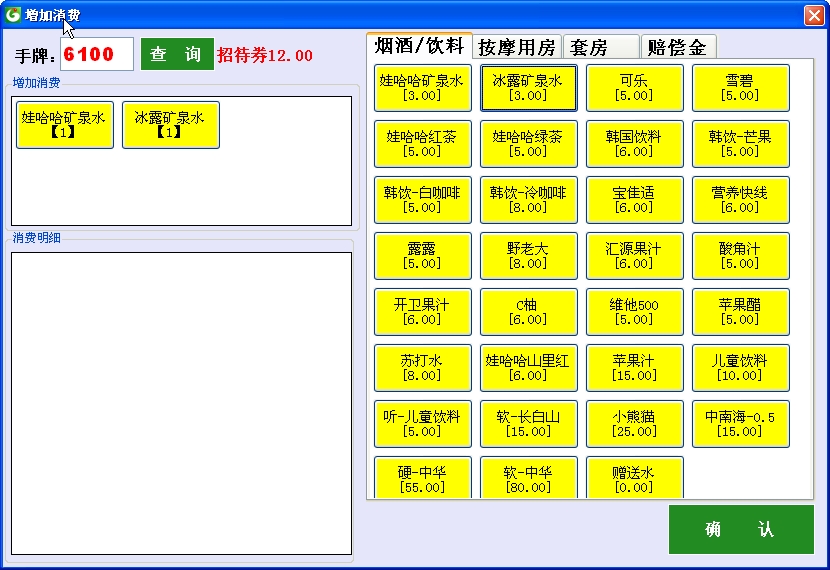Select 硬-中华 cigarettes priced 55.00
This screenshot has height=570, width=830.
[422, 478]
